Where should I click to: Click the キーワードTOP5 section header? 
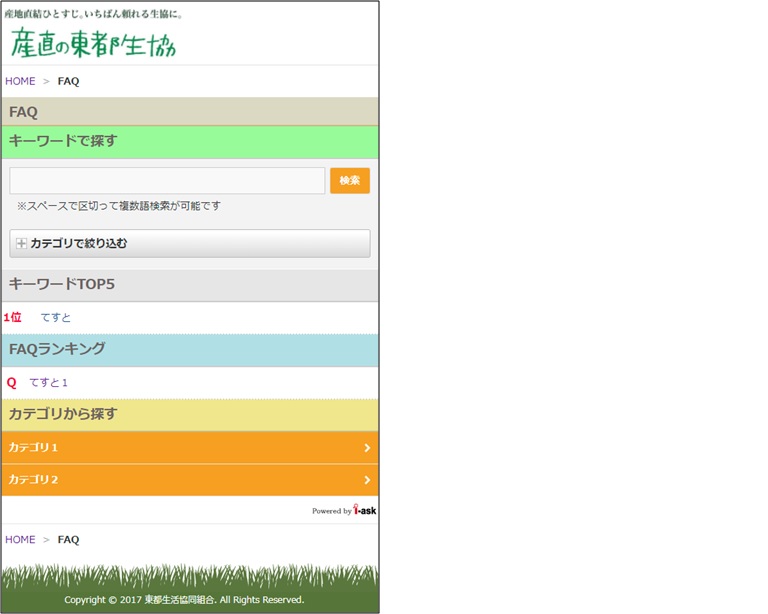click(x=62, y=285)
